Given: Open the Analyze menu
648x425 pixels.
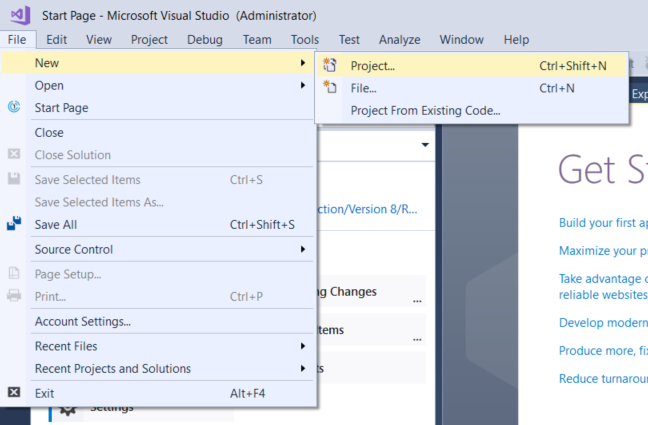Looking at the screenshot, I should pyautogui.click(x=399, y=40).
